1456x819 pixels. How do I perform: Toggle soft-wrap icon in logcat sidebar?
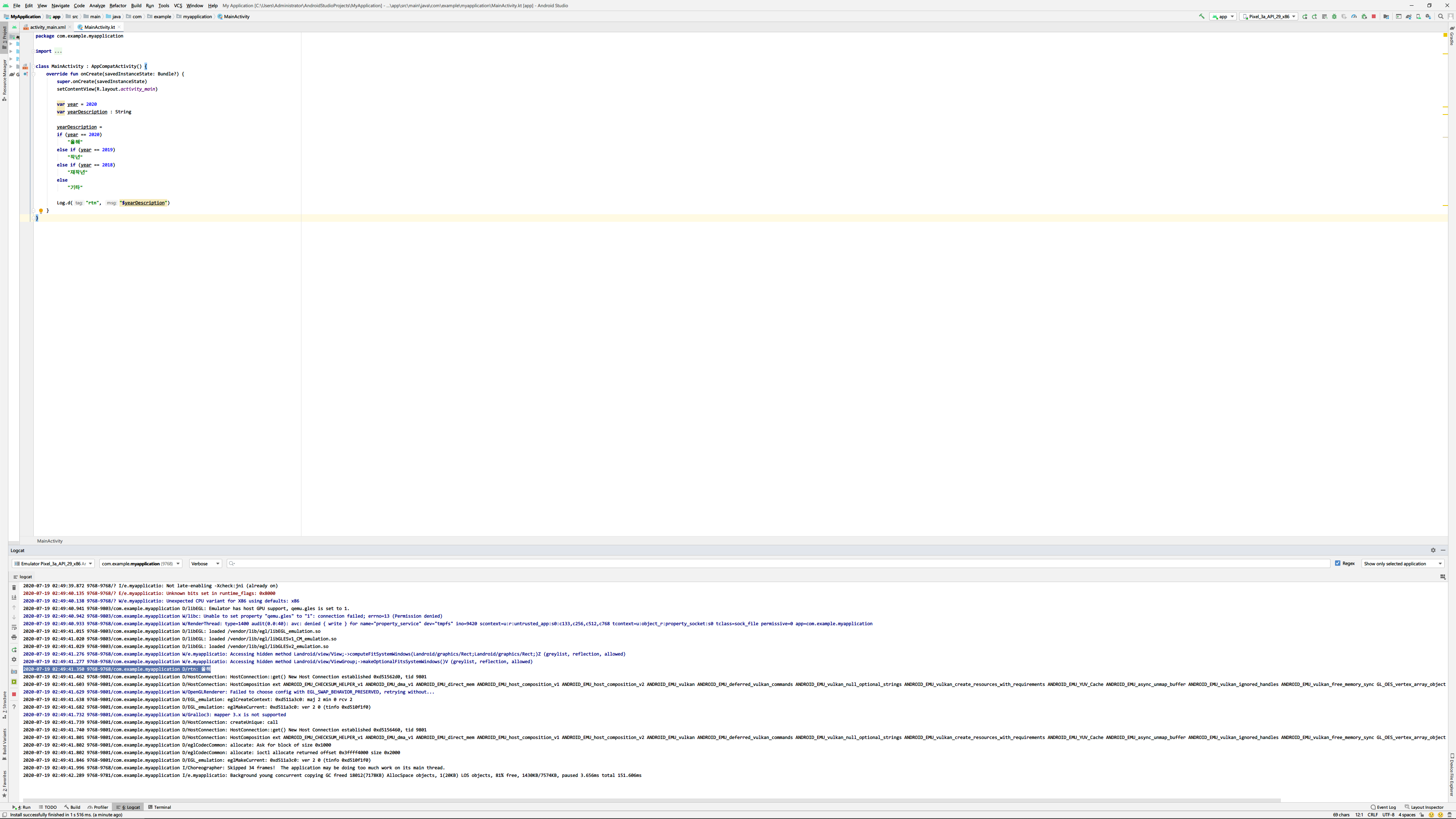click(14, 628)
